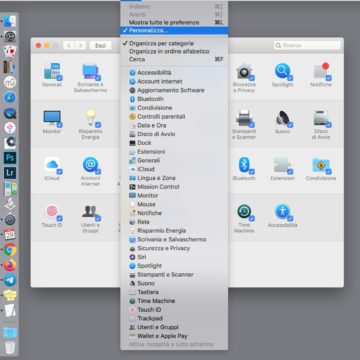Open Sicurezza e Privacy pane icon
The width and height of the screenshot is (360, 360).
pyautogui.click(x=244, y=72)
